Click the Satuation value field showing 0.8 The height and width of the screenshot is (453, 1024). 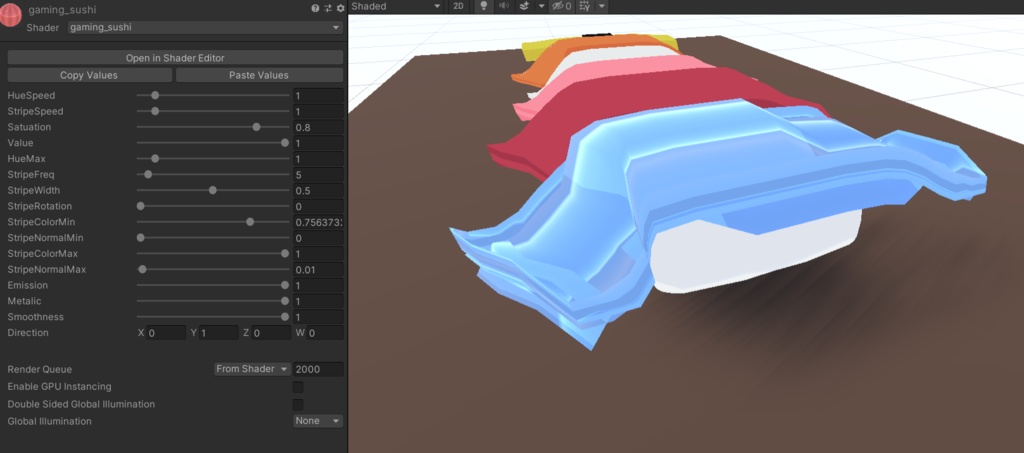318,127
